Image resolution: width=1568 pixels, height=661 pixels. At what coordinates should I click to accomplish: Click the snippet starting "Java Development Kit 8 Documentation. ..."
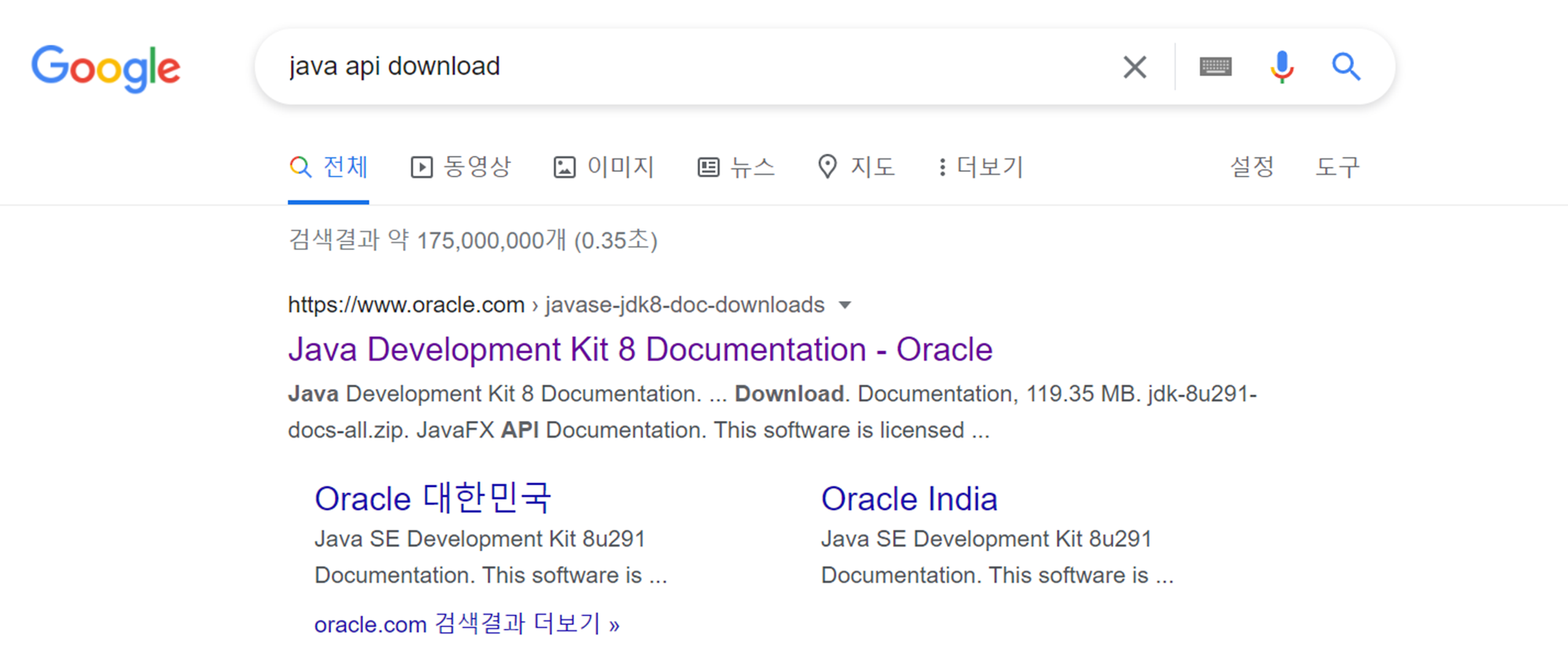coord(772,412)
